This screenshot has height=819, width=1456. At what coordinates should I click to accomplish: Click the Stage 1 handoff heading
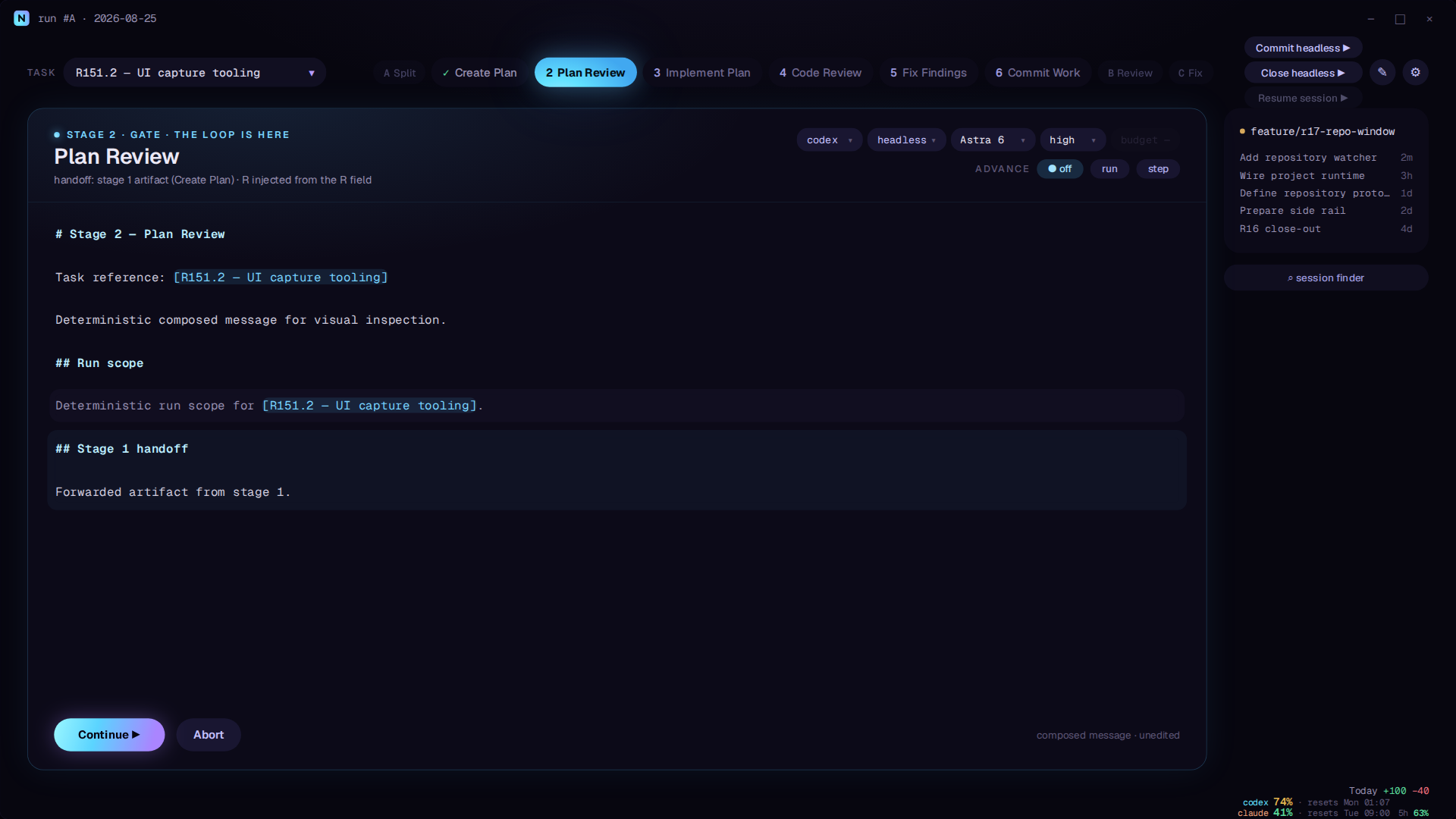click(x=122, y=449)
